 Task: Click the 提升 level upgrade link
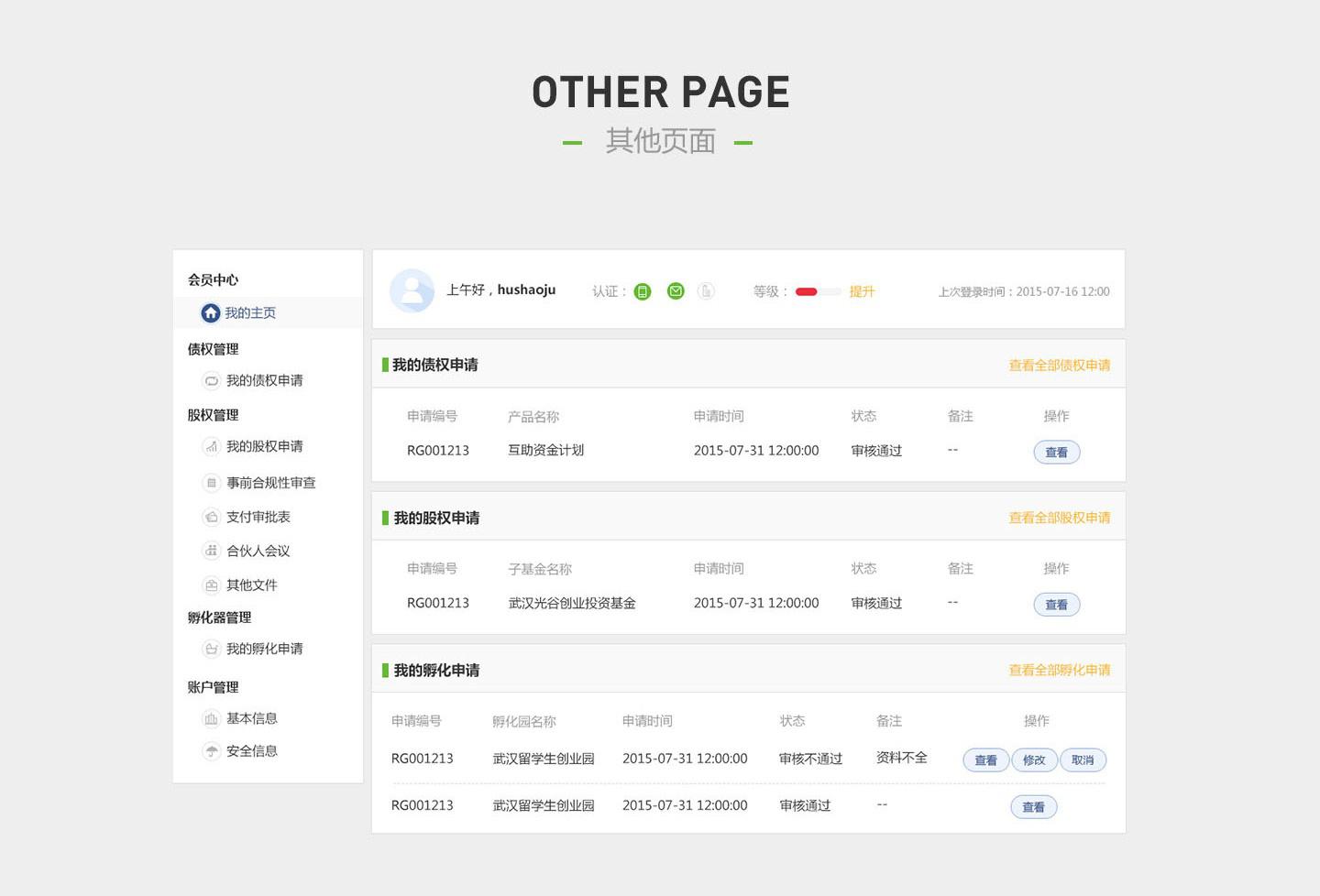point(862,291)
